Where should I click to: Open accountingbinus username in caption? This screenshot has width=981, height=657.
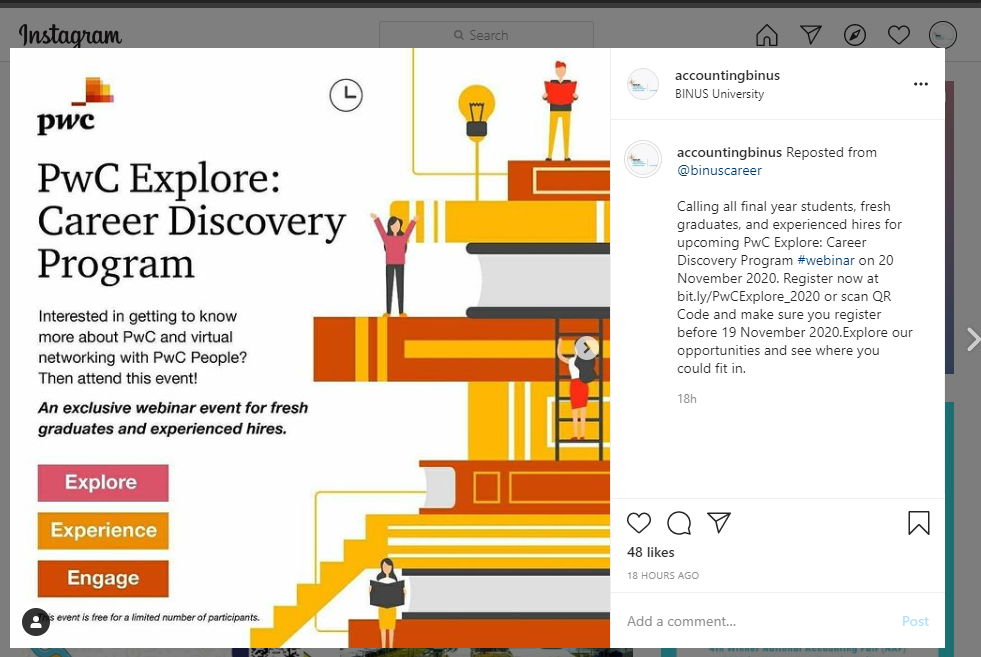729,152
